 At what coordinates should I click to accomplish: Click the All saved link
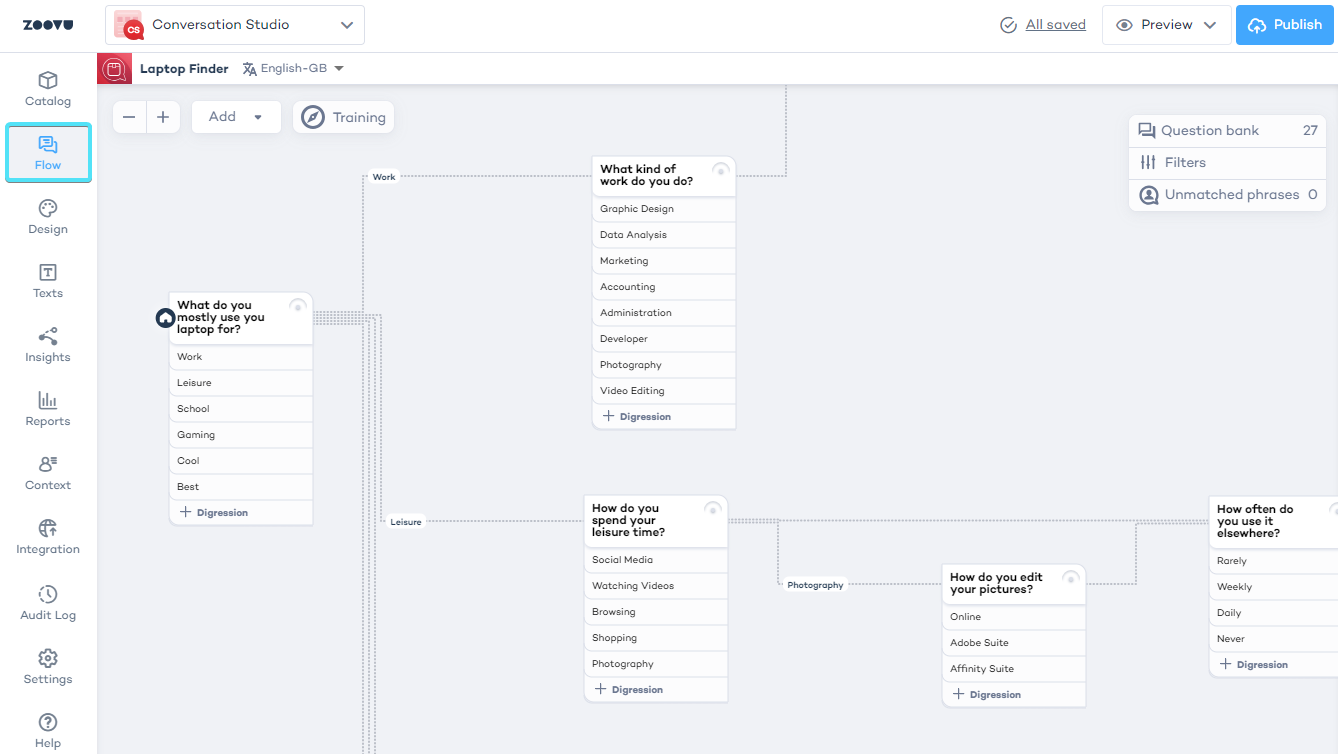pyautogui.click(x=1055, y=25)
